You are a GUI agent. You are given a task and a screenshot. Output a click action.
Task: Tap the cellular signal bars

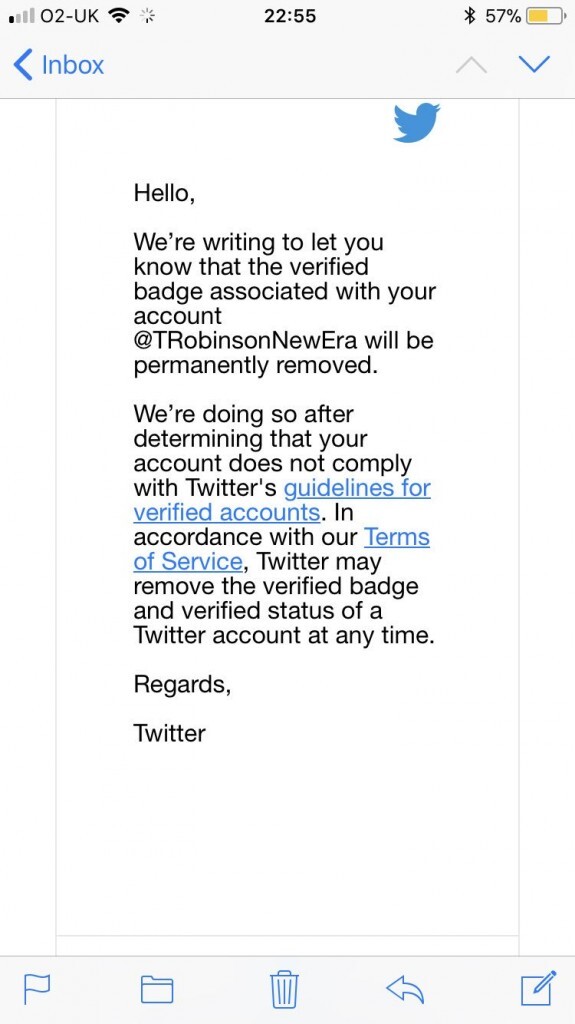tap(22, 16)
